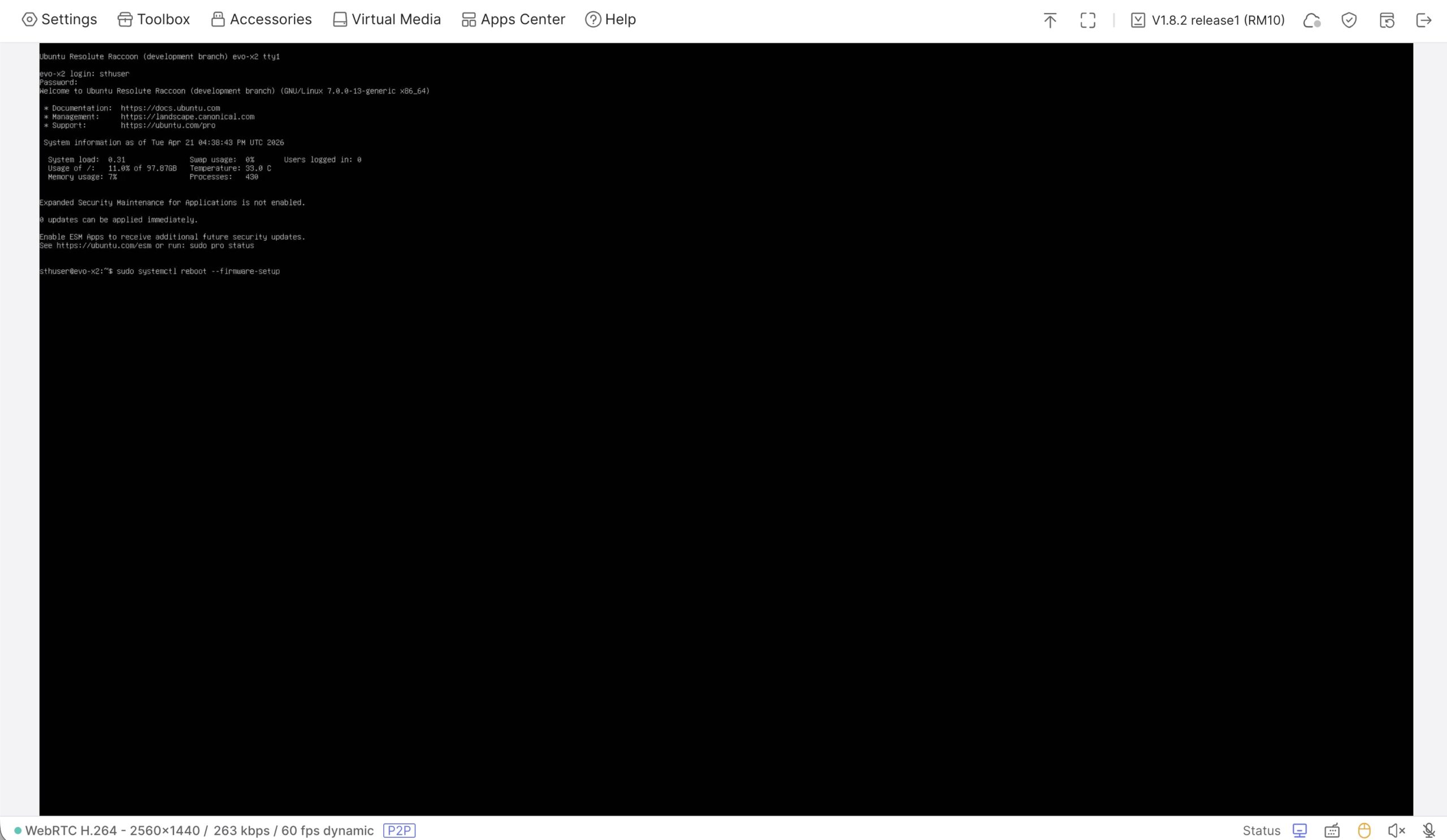
Task: Collapse toolbar with up-arrow icon
Action: pyautogui.click(x=1050, y=21)
